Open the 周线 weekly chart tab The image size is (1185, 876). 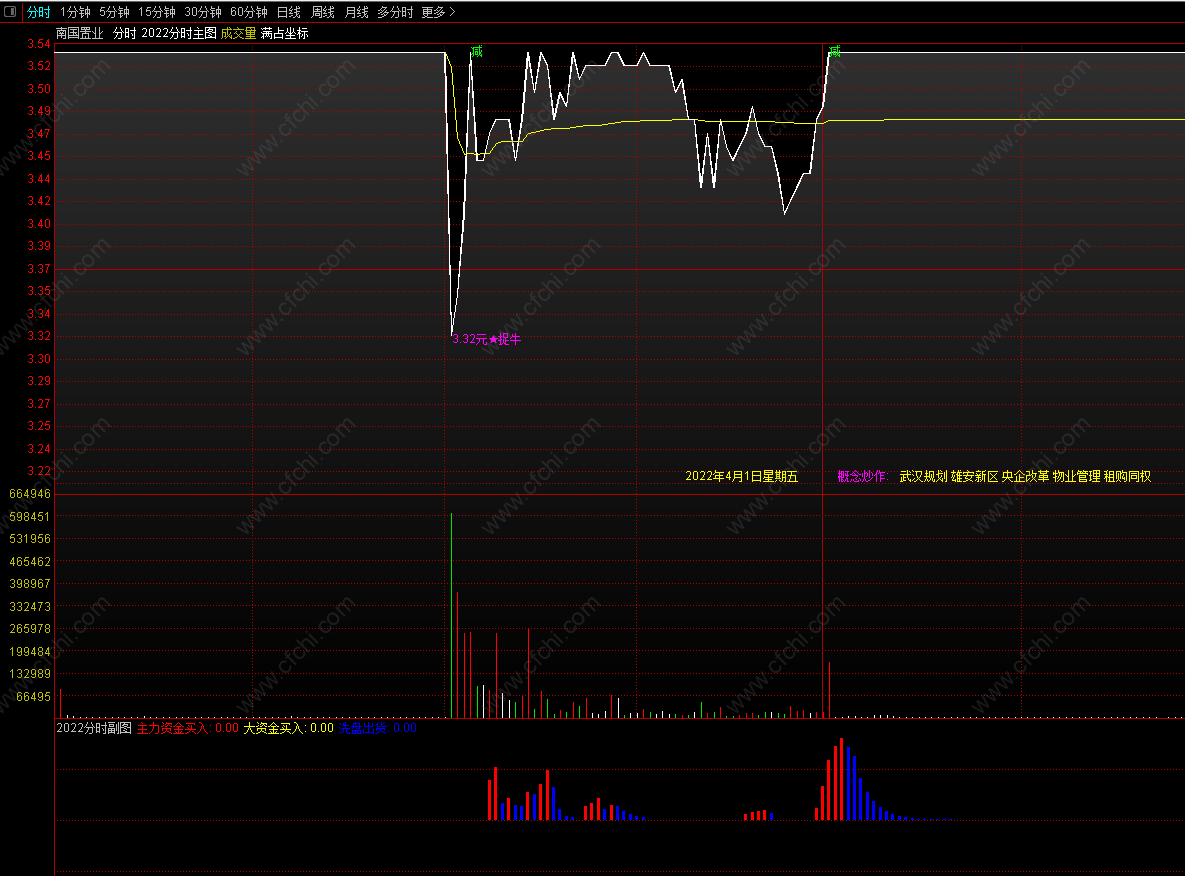click(x=323, y=12)
